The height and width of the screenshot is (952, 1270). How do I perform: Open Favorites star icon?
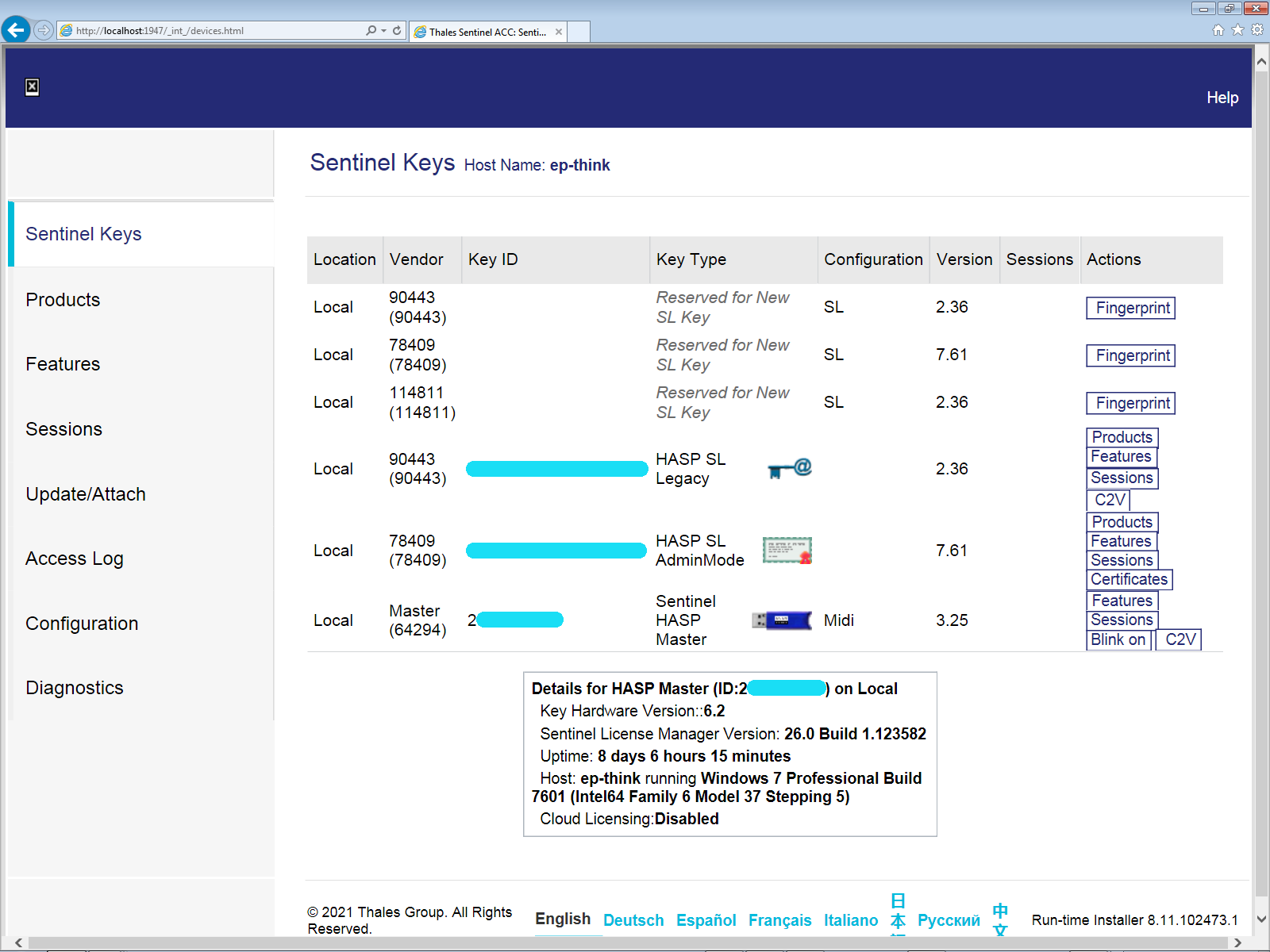[x=1237, y=30]
